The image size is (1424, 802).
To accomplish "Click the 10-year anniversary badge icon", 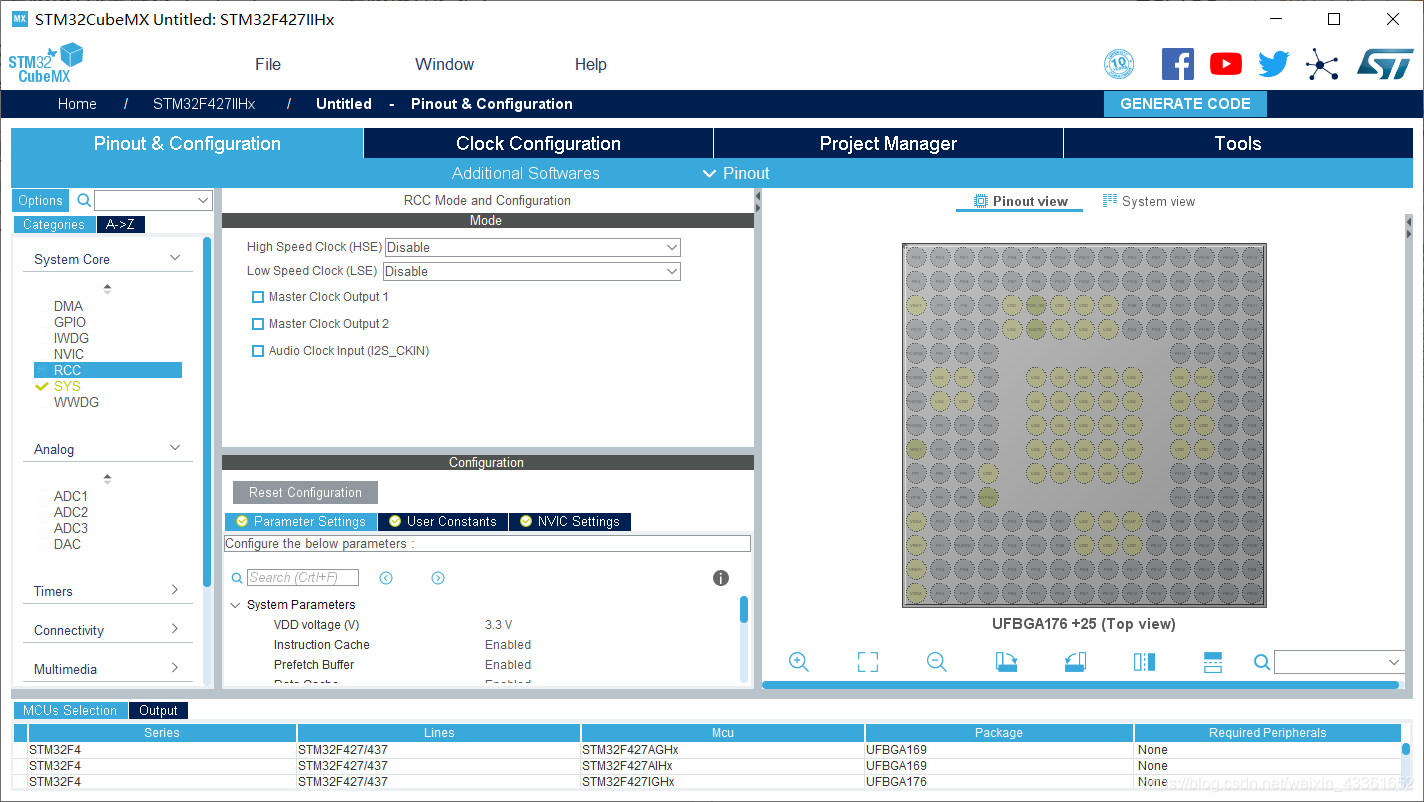I will (x=1119, y=64).
